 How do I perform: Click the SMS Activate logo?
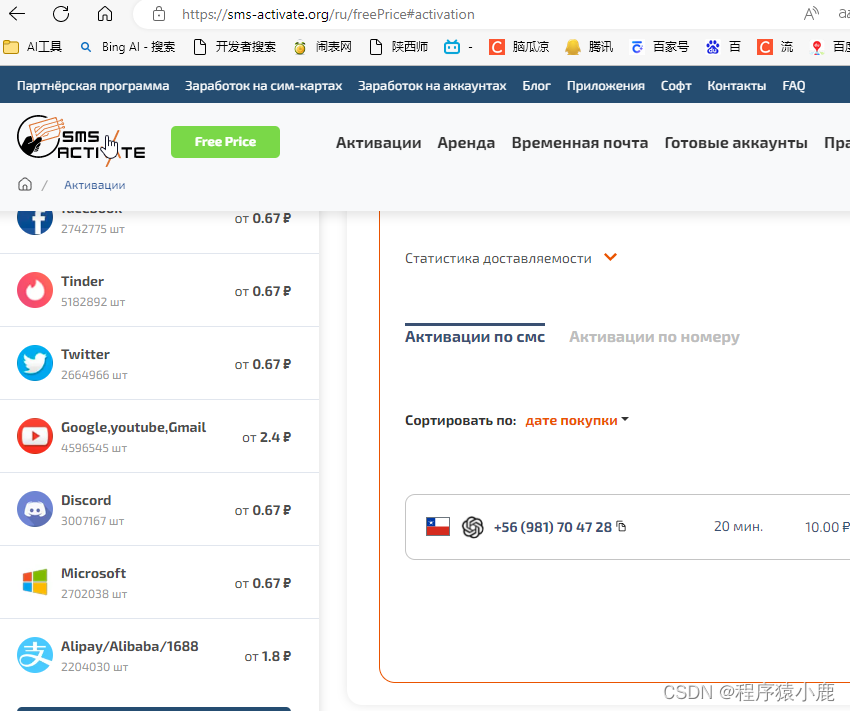tap(81, 140)
